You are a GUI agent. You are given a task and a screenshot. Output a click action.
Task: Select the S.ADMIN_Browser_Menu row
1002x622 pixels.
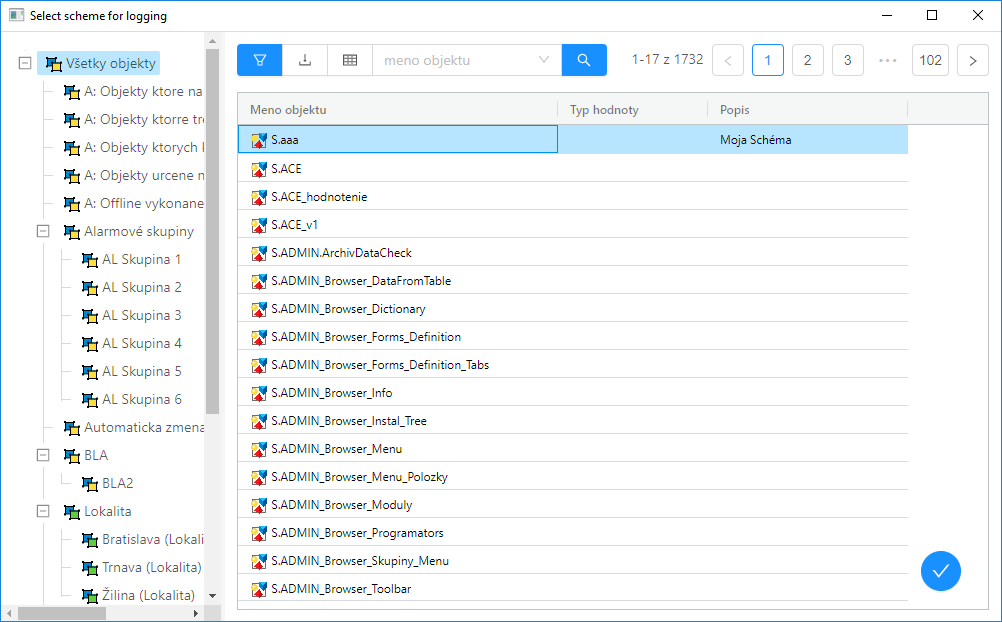coord(336,449)
